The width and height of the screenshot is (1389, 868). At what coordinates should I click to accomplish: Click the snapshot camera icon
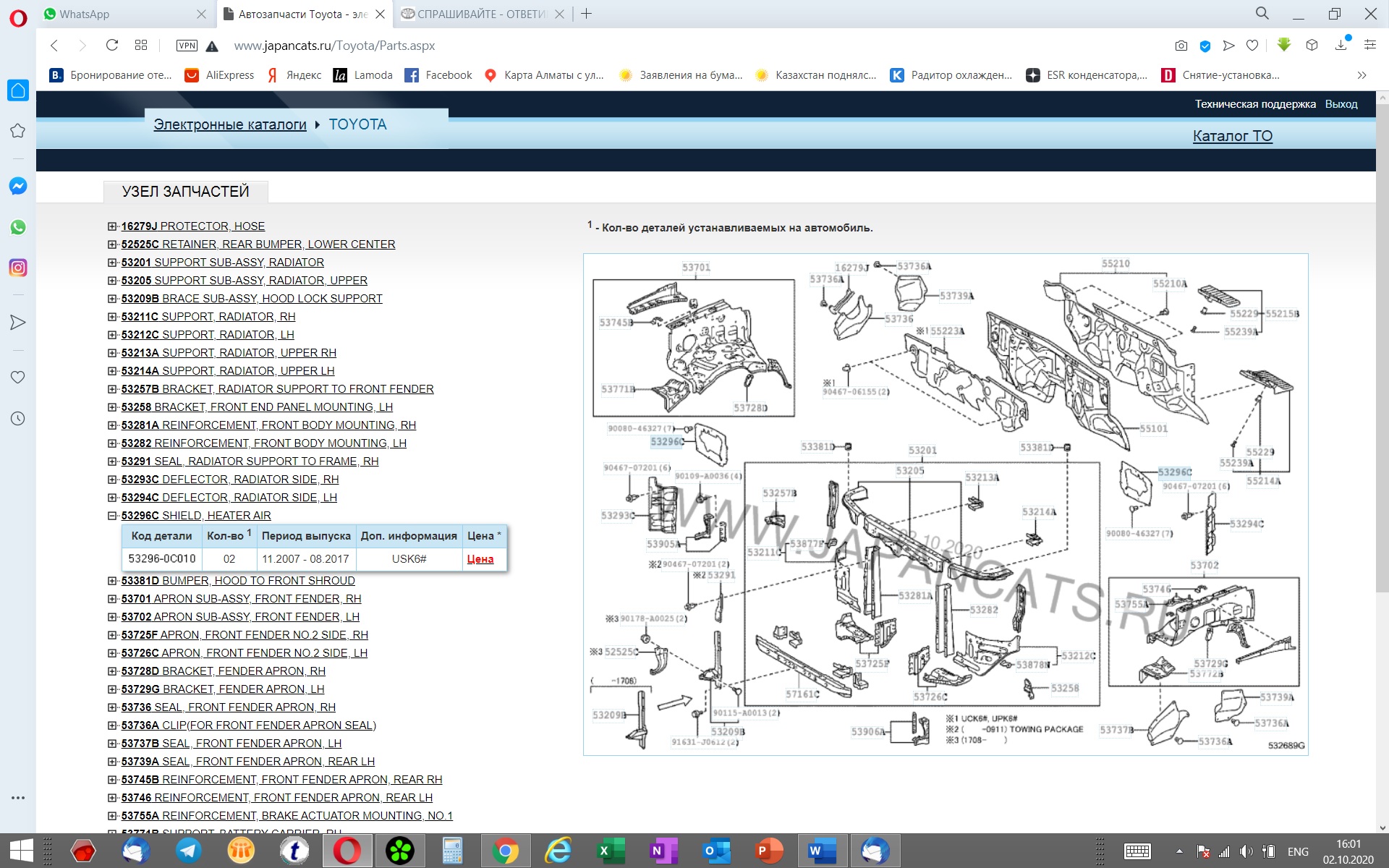[x=1181, y=46]
